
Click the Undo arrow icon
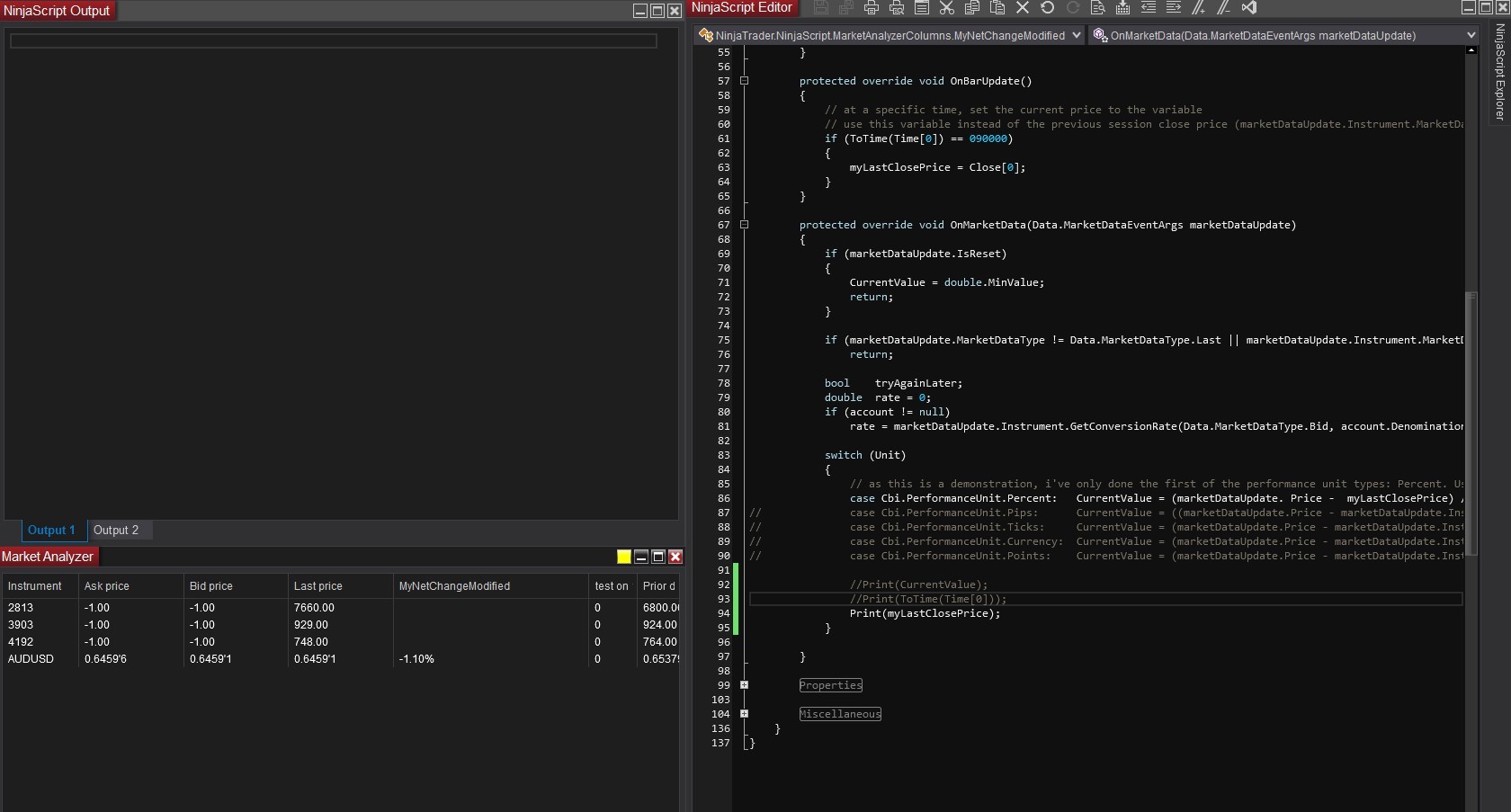pos(1047,8)
